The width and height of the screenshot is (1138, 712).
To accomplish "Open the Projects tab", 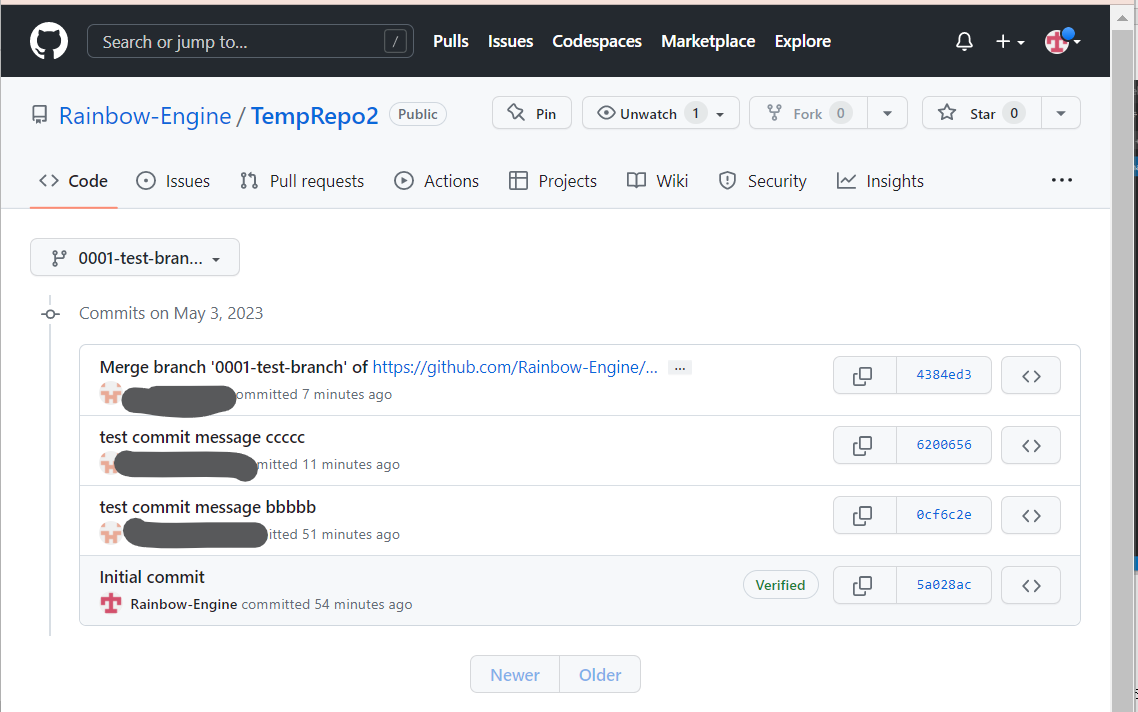I will point(553,181).
